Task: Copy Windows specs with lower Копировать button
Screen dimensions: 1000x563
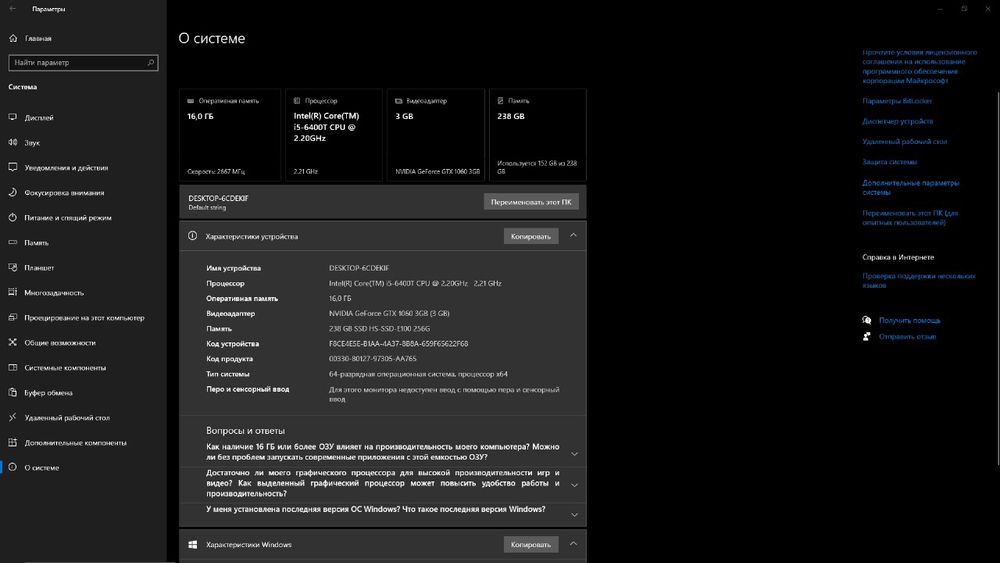Action: [x=531, y=545]
